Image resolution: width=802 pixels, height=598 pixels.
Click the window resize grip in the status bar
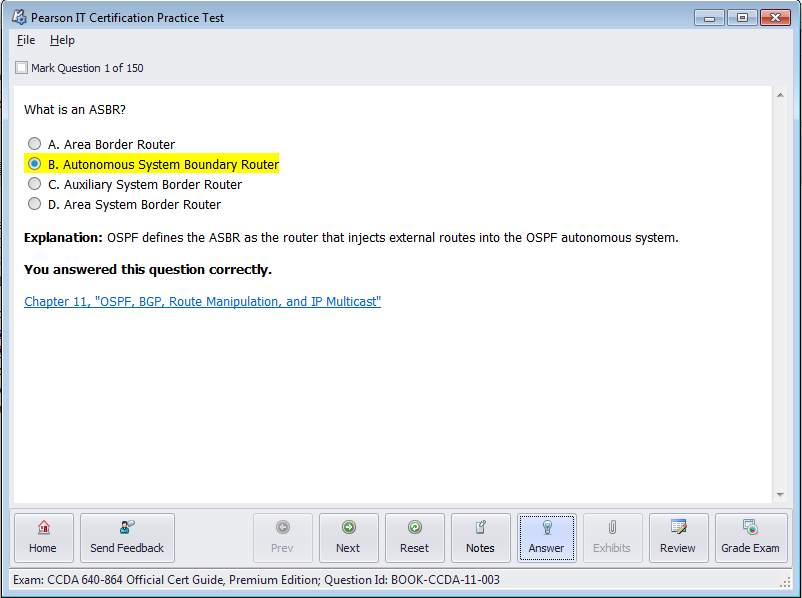[785, 581]
